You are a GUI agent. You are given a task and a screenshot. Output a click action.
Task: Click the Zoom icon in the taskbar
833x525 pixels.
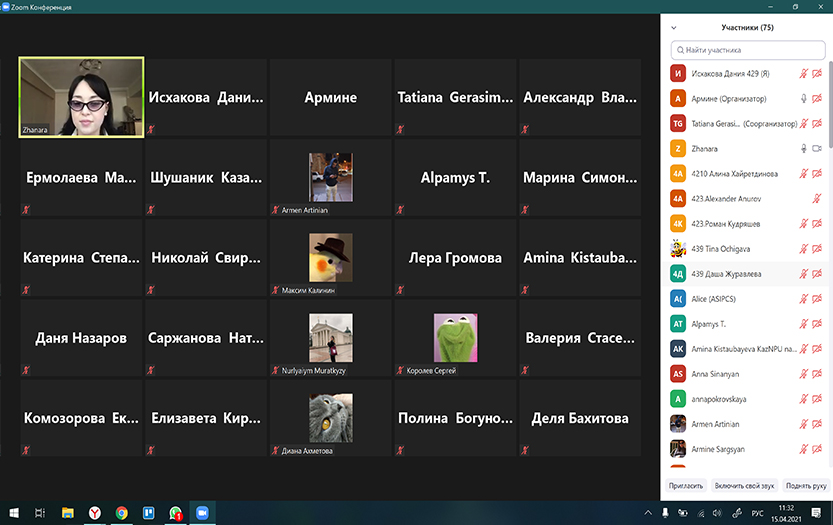point(201,512)
